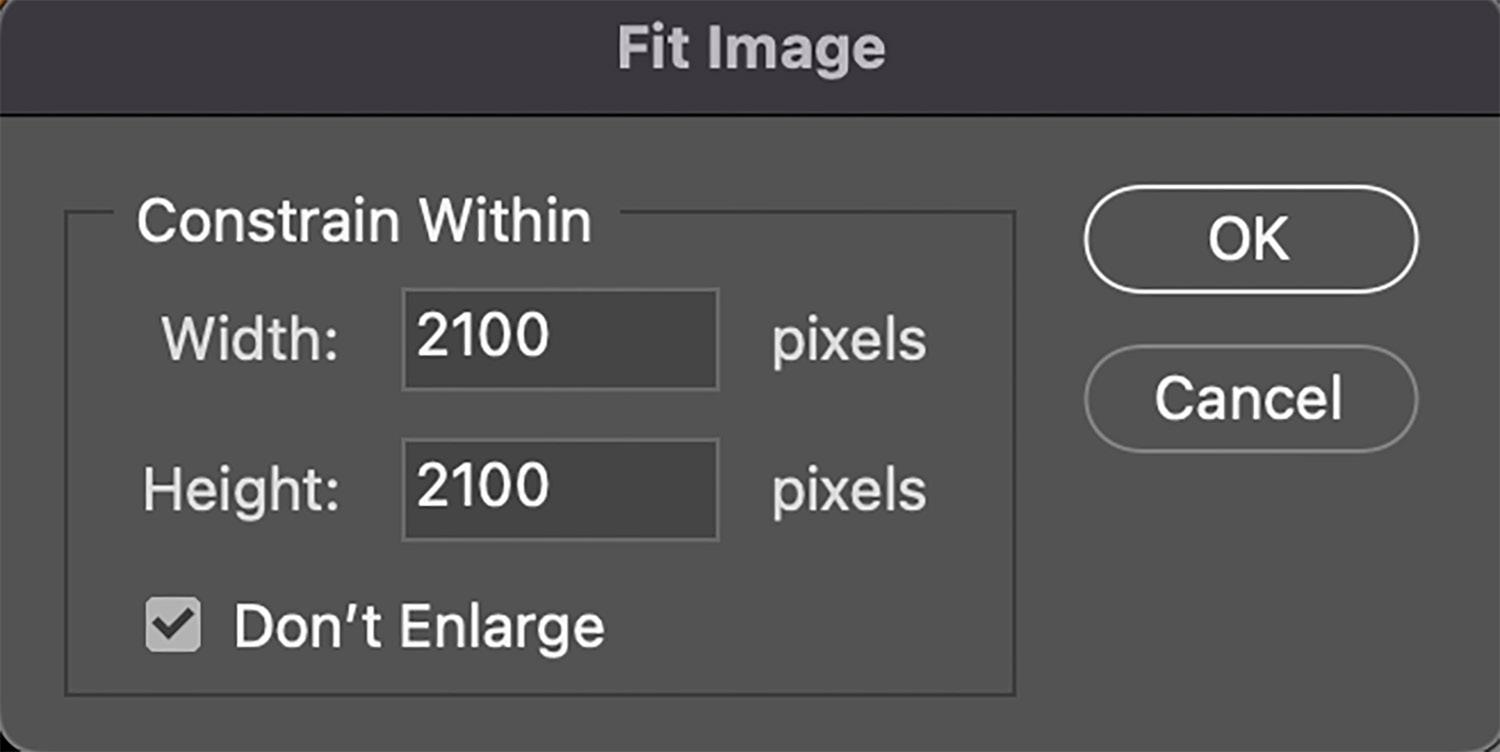Click the 2100 value in Width
This screenshot has height=752, width=1500.
pos(483,335)
